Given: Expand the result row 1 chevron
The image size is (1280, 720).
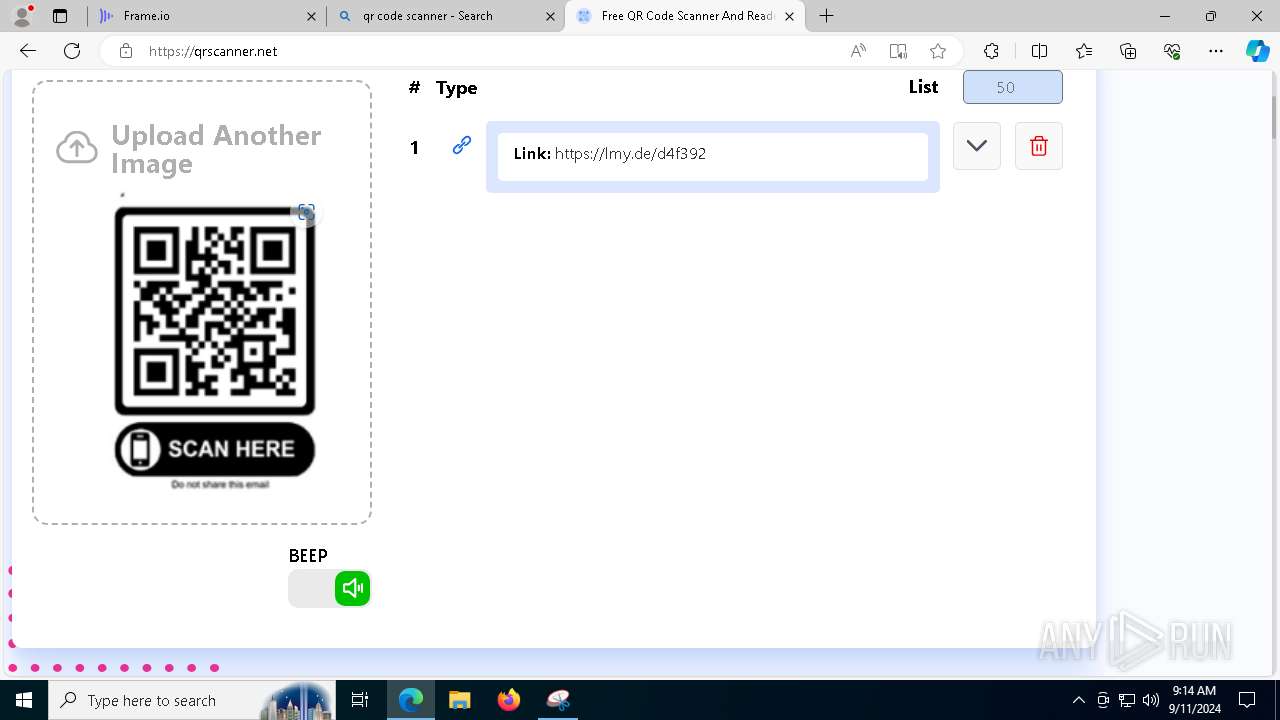Looking at the screenshot, I should [977, 146].
